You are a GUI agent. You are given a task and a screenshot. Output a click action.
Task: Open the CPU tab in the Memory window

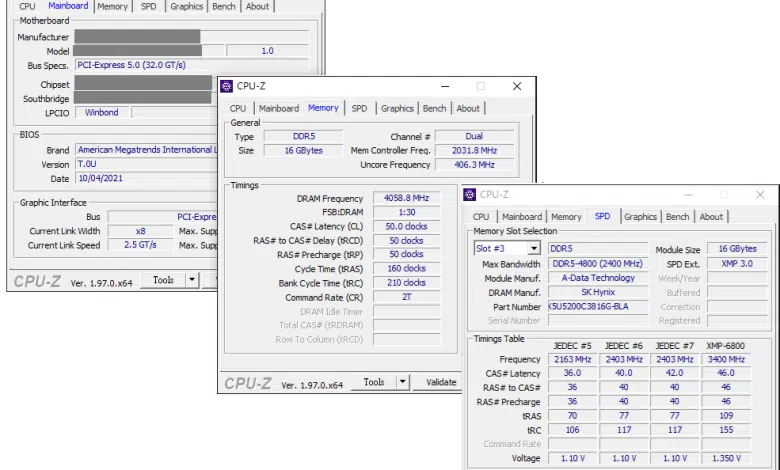238,108
